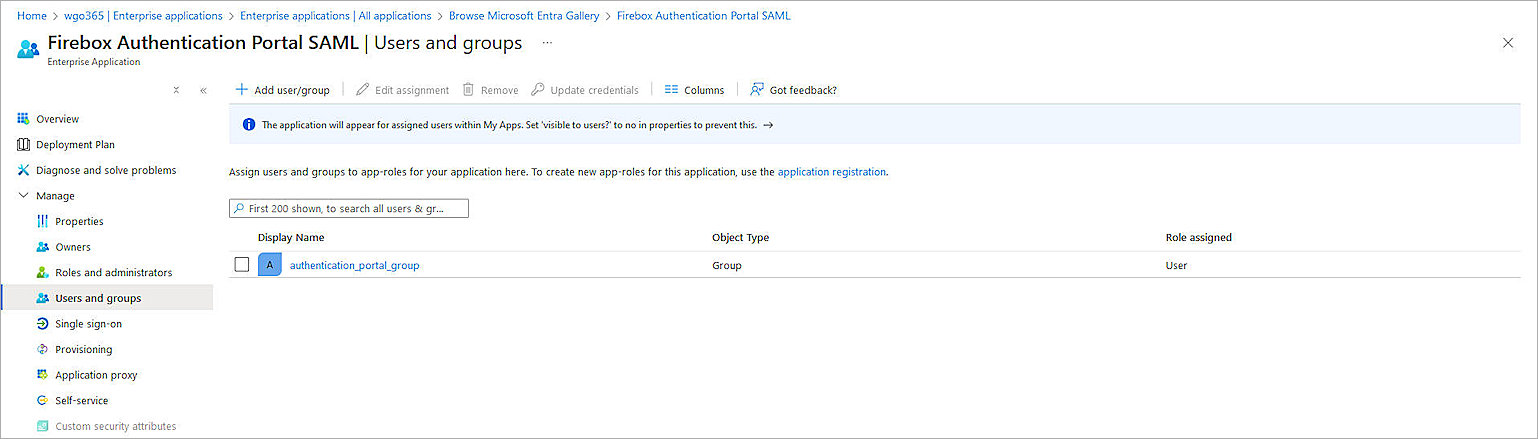
Task: Click the trash icon for Remove
Action: pos(468,89)
